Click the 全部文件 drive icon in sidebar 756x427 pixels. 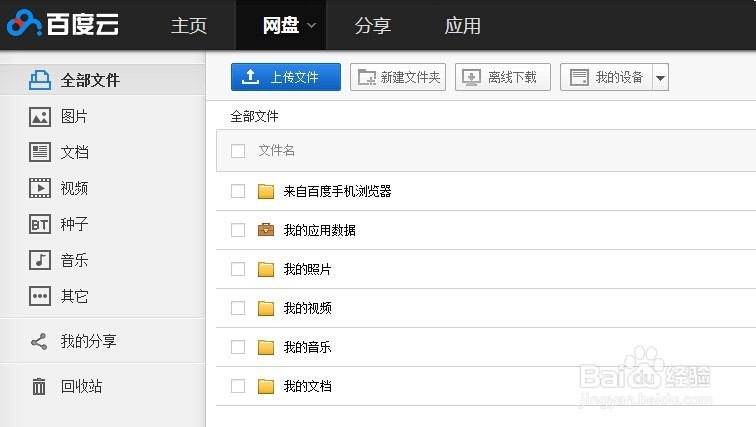40,80
